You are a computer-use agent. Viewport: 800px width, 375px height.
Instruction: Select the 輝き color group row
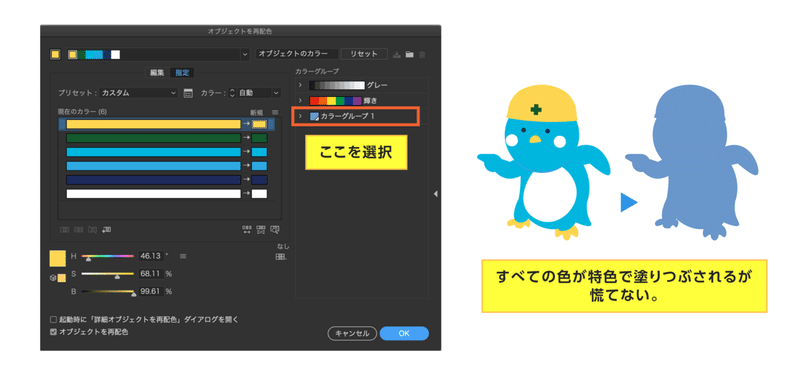(x=361, y=101)
